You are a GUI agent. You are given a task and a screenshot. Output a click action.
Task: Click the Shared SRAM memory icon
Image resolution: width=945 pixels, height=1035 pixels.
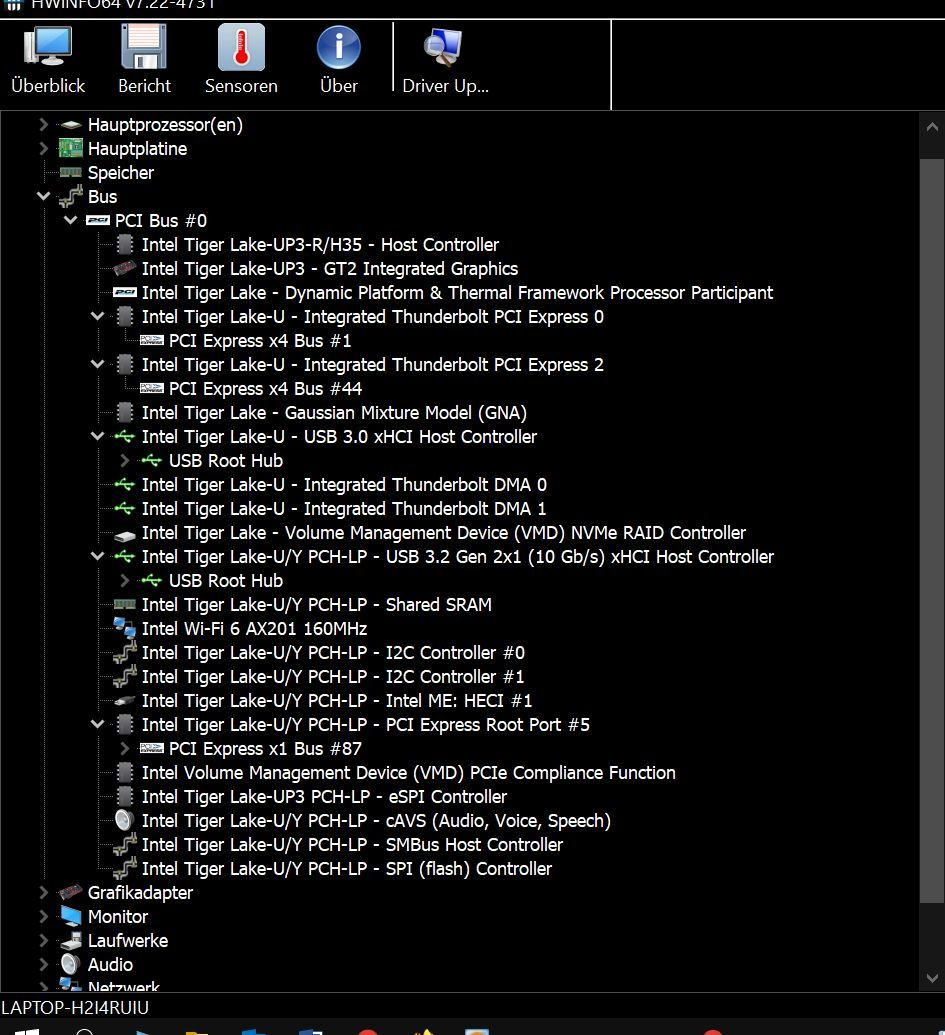pyautogui.click(x=125, y=605)
